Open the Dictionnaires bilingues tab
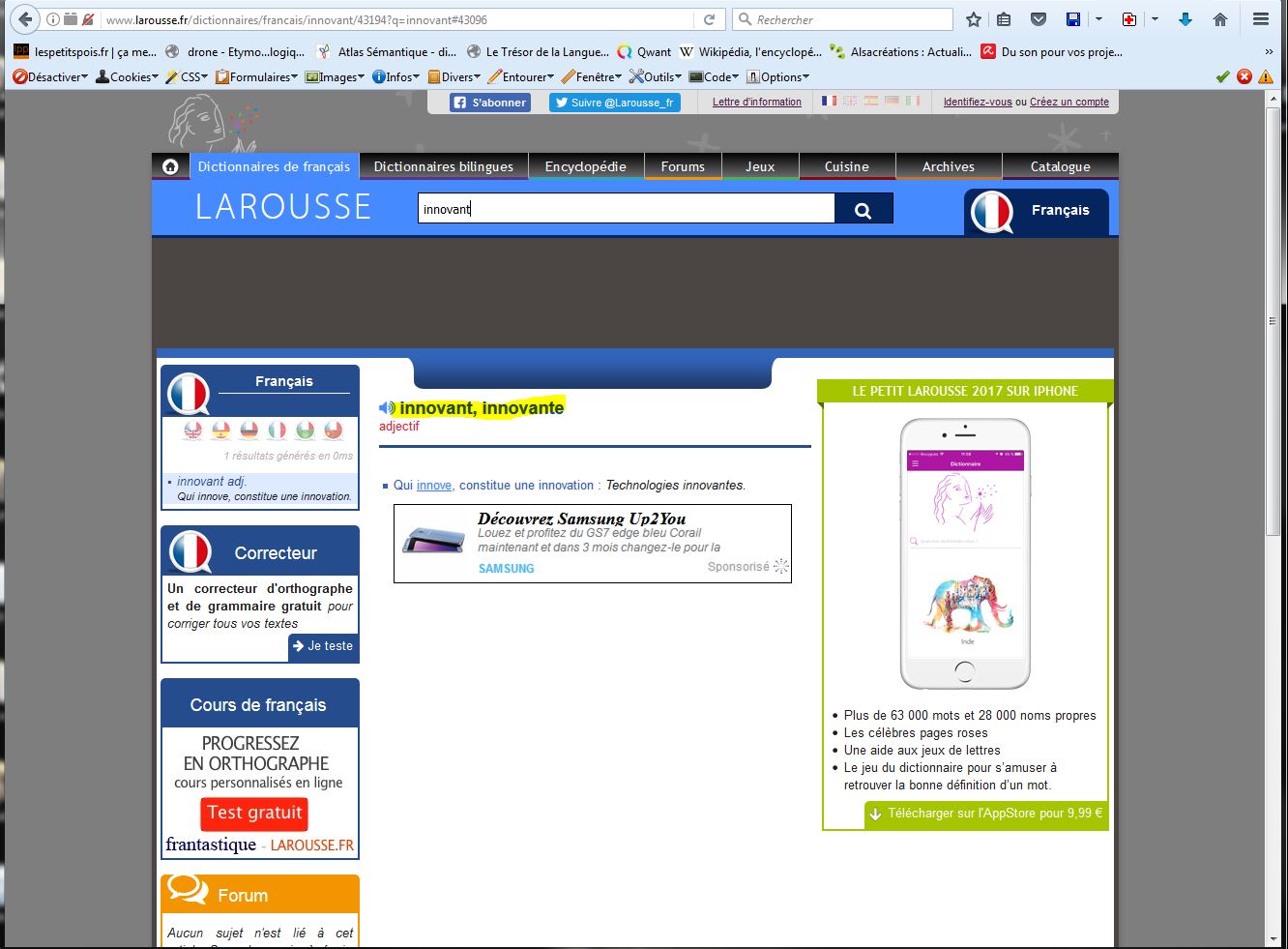The width and height of the screenshot is (1288, 949). 444,166
